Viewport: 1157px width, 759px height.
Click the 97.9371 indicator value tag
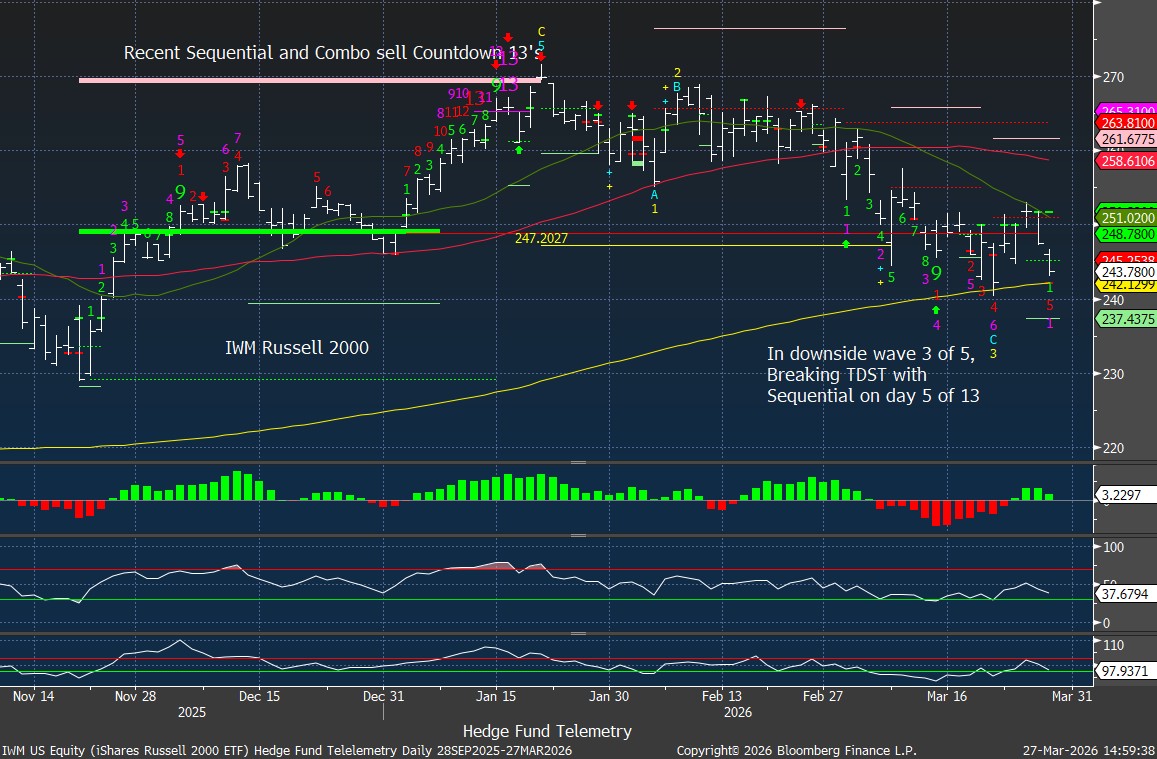[x=1127, y=670]
